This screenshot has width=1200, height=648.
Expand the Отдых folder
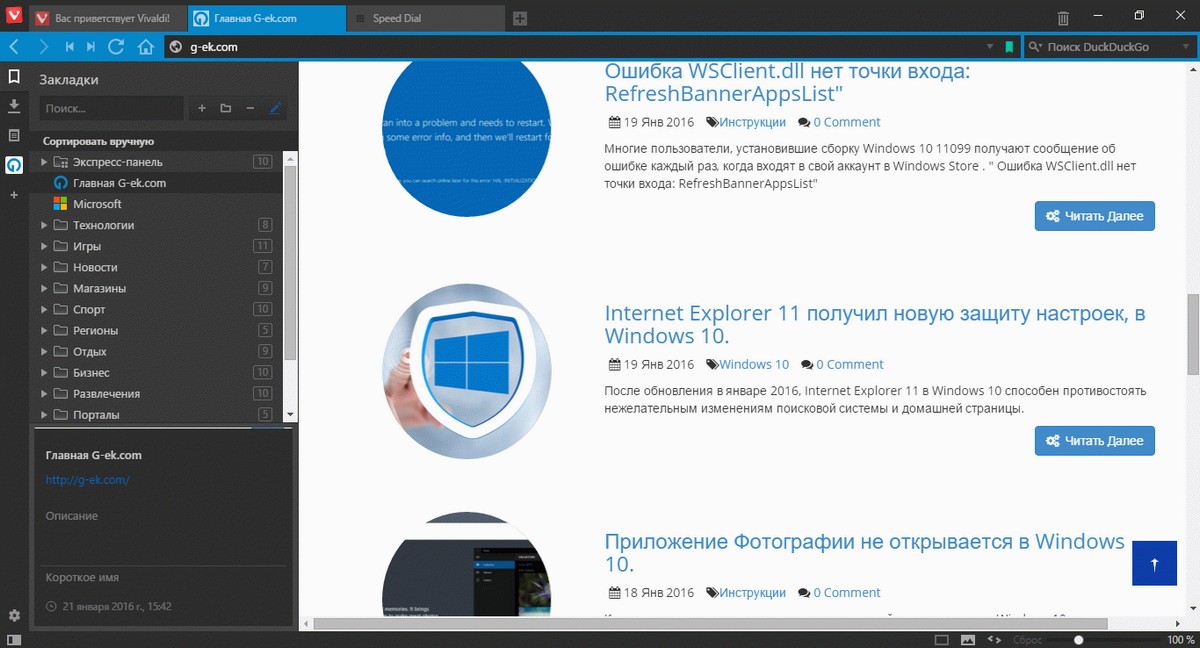pyautogui.click(x=44, y=352)
